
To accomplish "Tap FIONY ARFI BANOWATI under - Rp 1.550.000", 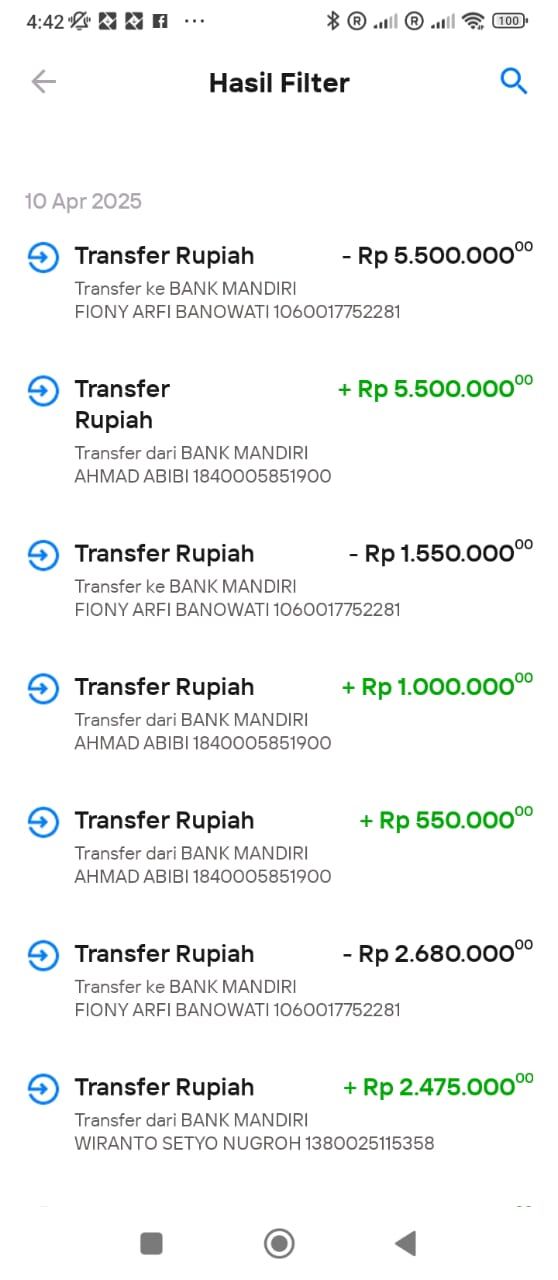I will 172,609.
